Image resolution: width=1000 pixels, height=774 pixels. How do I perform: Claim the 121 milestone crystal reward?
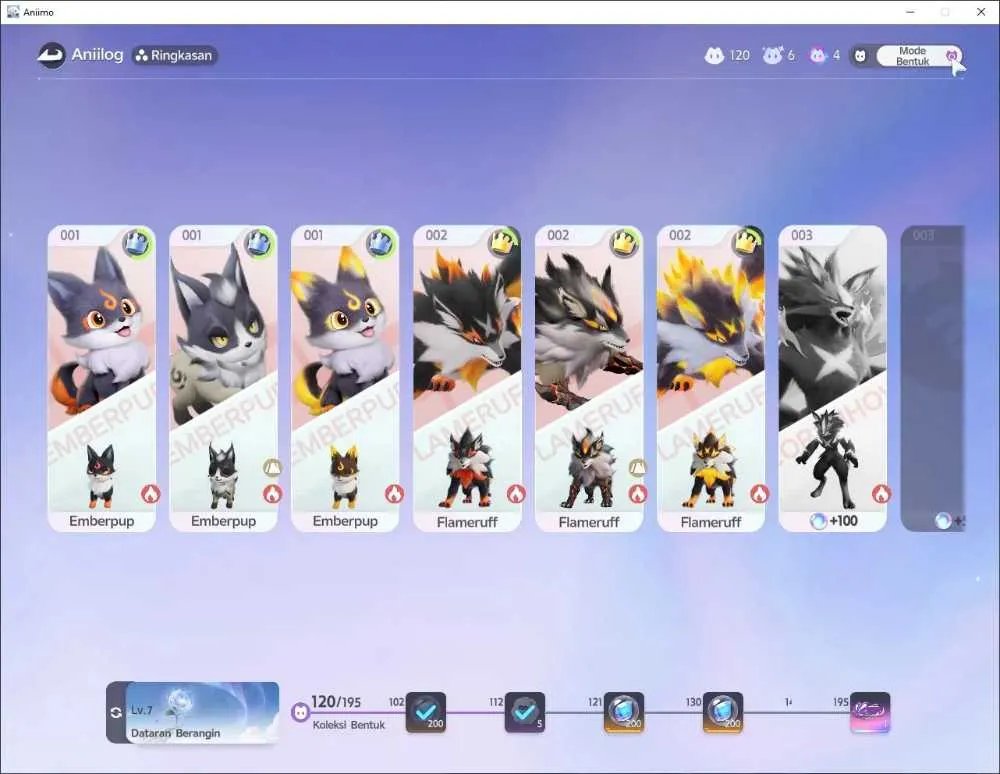tap(624, 712)
